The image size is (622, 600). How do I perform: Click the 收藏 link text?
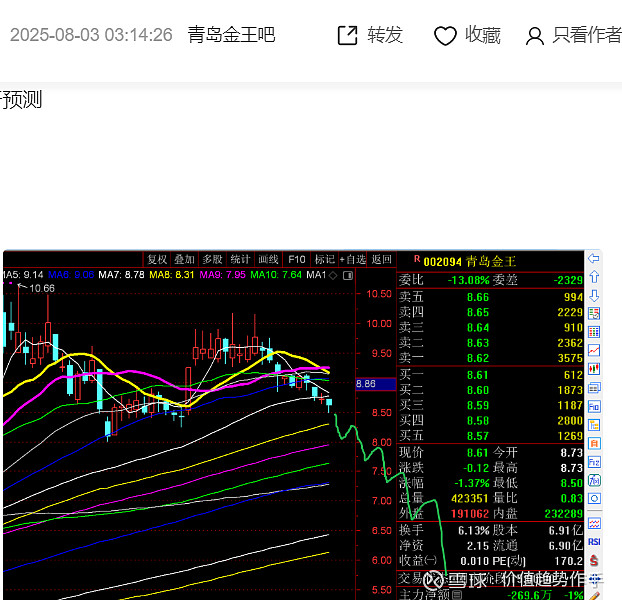tap(483, 35)
